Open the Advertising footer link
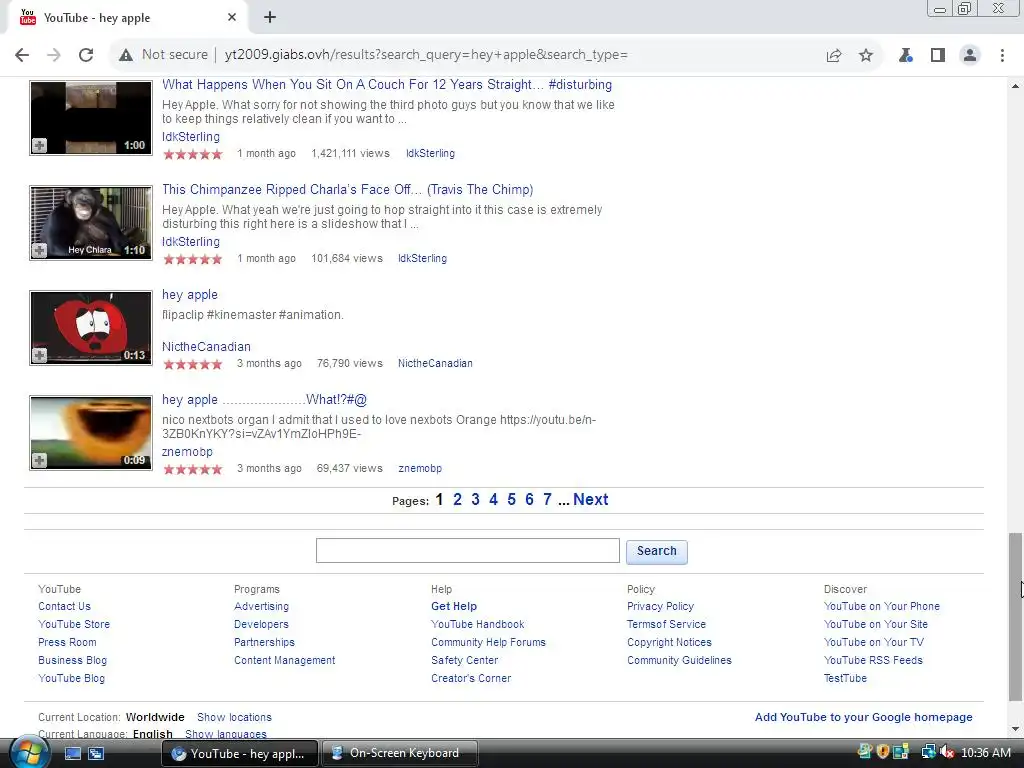Image resolution: width=1024 pixels, height=768 pixels. point(261,606)
